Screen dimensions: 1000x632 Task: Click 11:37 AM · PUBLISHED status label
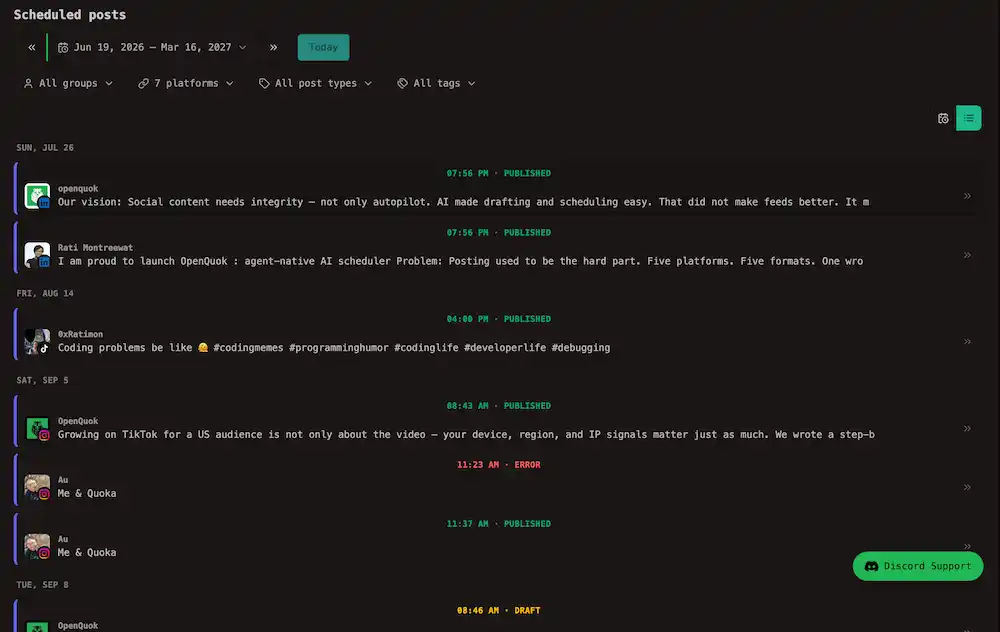tap(499, 524)
